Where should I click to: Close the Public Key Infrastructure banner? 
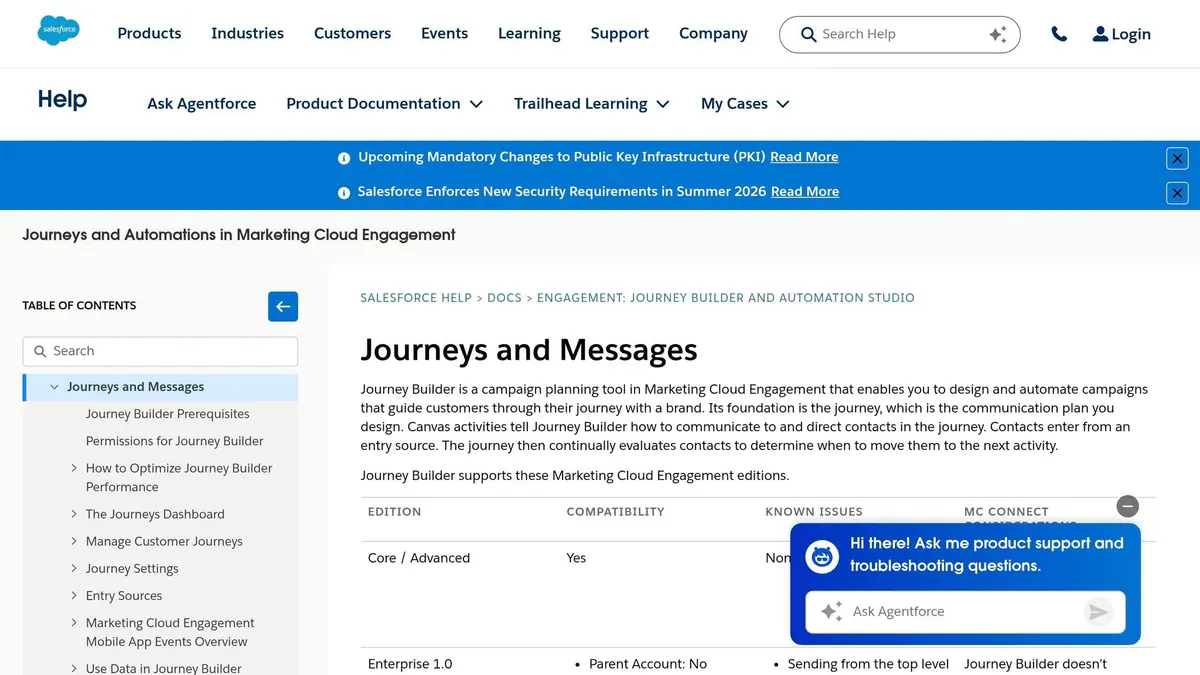click(x=1177, y=158)
